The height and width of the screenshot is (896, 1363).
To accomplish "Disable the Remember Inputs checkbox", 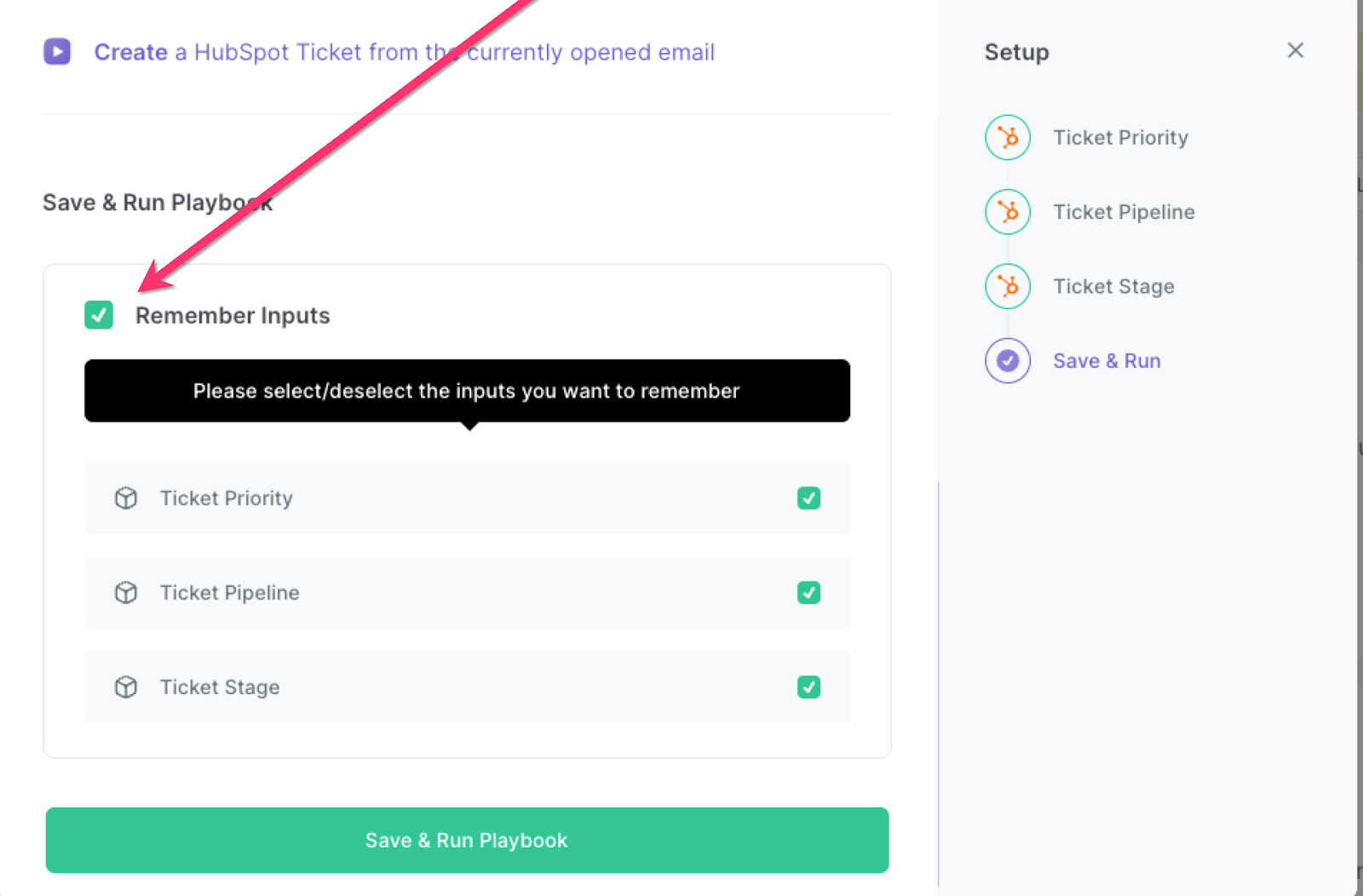I will (x=99, y=315).
